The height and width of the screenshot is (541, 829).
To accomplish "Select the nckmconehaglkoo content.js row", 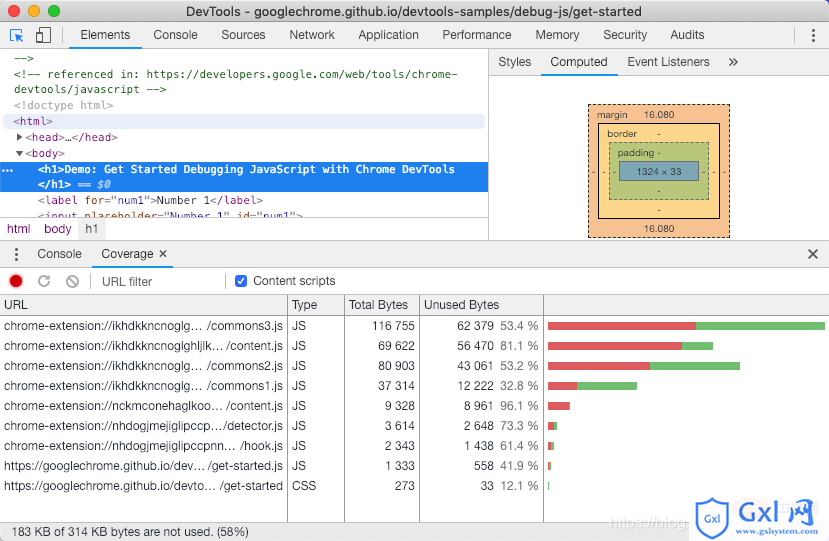I will [414, 406].
